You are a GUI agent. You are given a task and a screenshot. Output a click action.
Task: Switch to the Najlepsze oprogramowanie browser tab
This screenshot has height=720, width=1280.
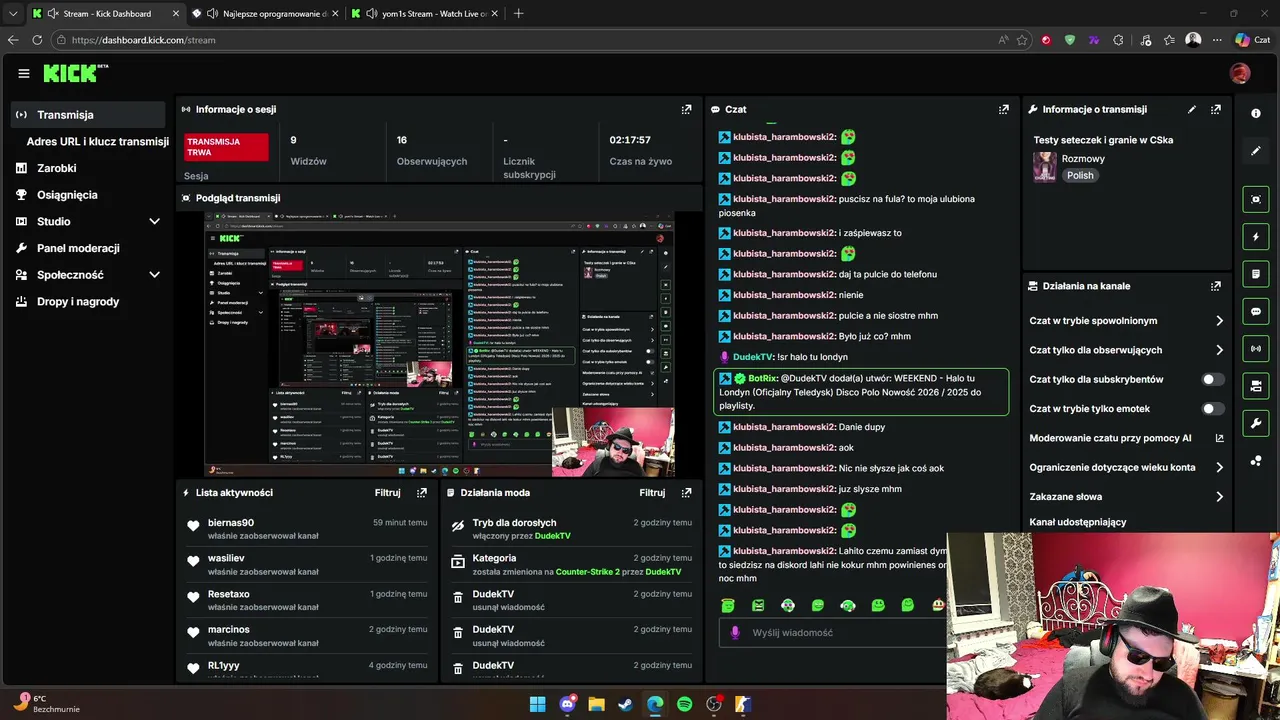click(x=265, y=14)
